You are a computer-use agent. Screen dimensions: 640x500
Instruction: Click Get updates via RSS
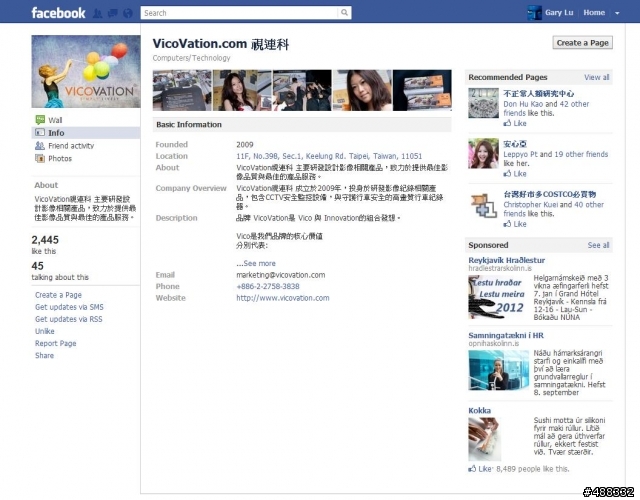tap(69, 319)
